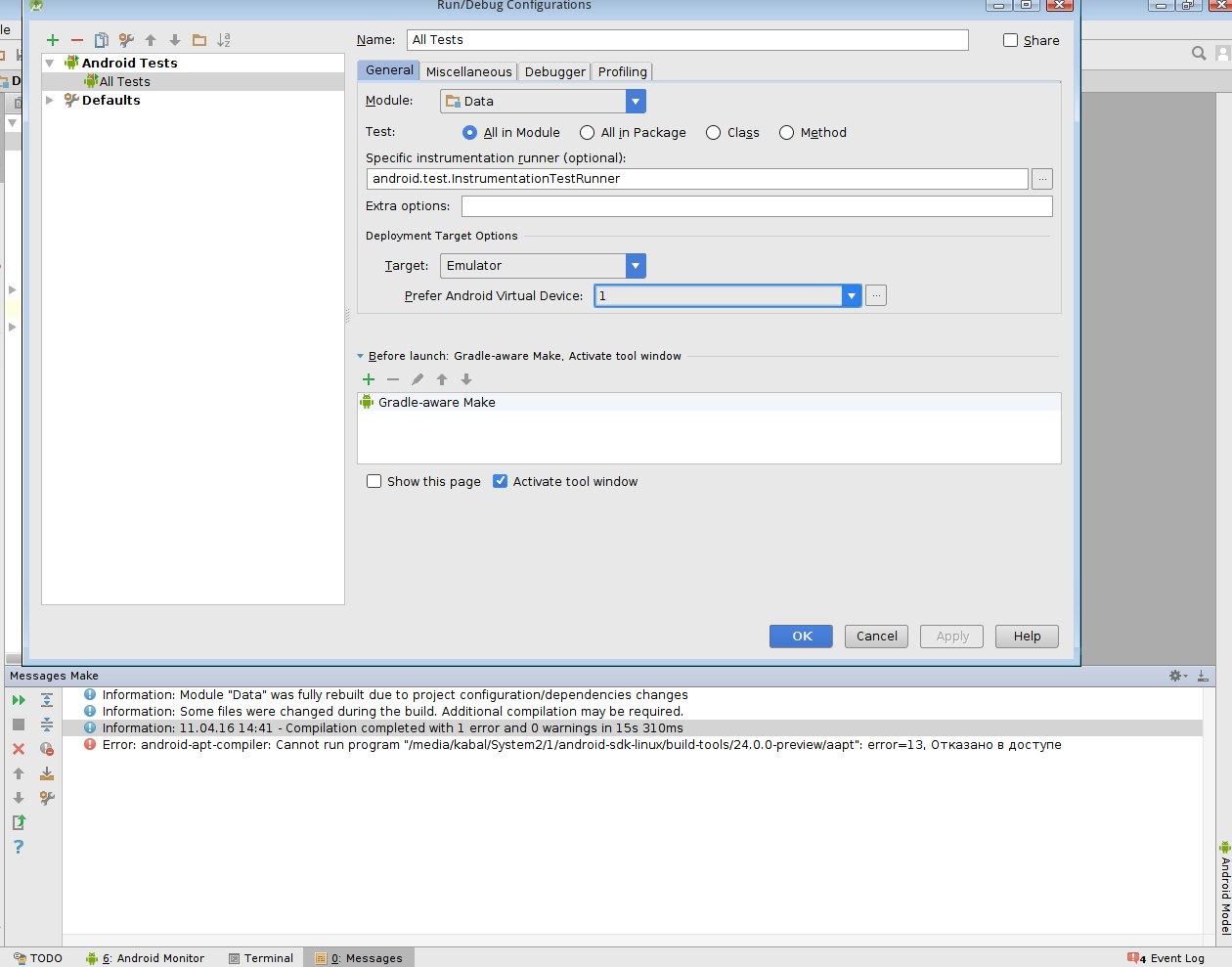Open Target dropdown showing Emulator
The image size is (1232, 967).
pyautogui.click(x=543, y=266)
